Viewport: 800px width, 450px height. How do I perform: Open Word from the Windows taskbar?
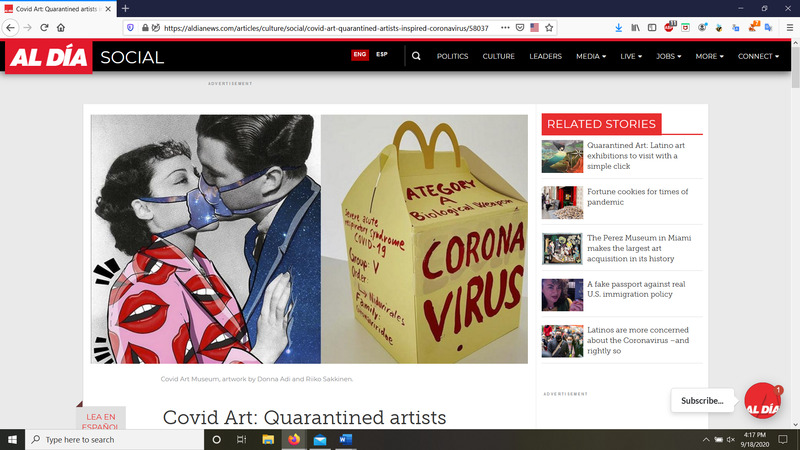tap(346, 440)
